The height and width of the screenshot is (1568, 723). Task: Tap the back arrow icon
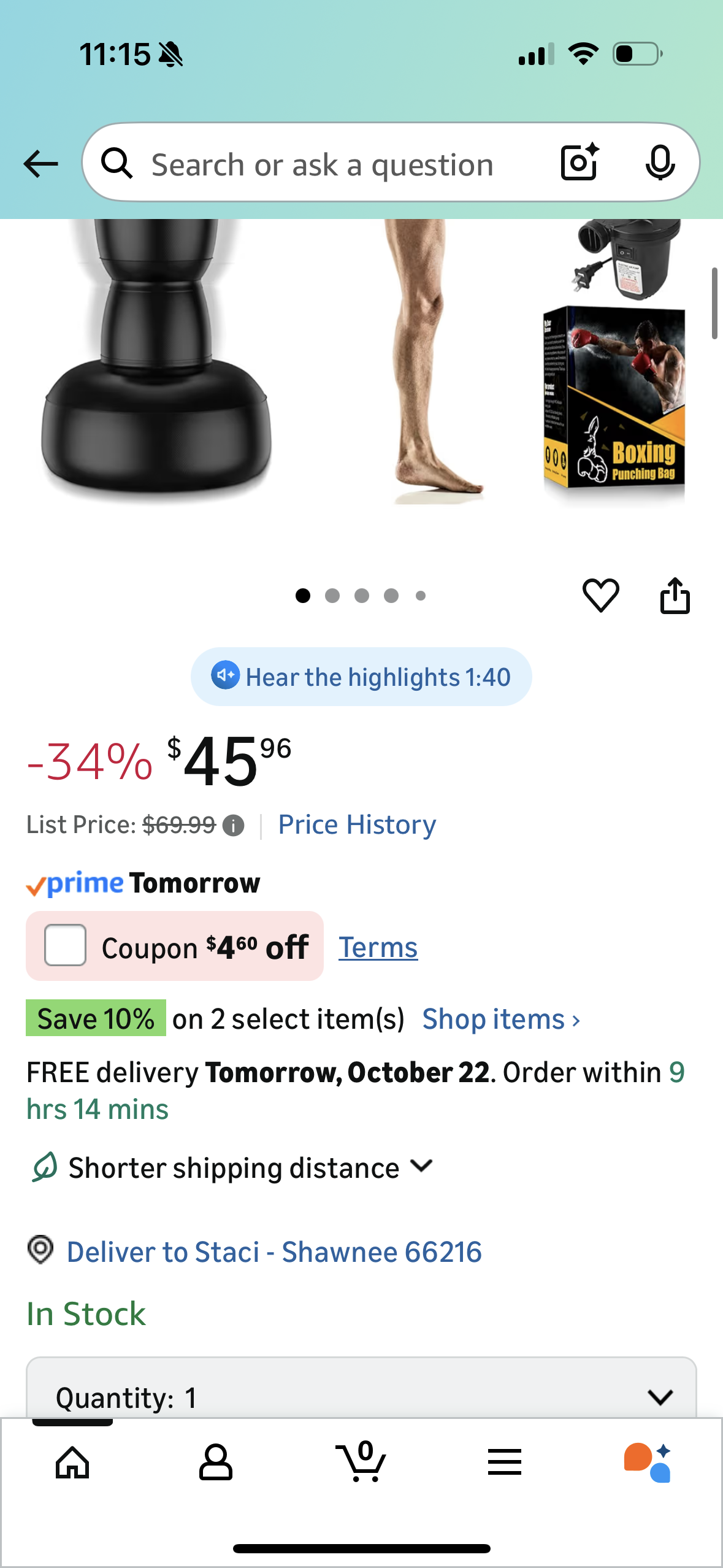40,164
